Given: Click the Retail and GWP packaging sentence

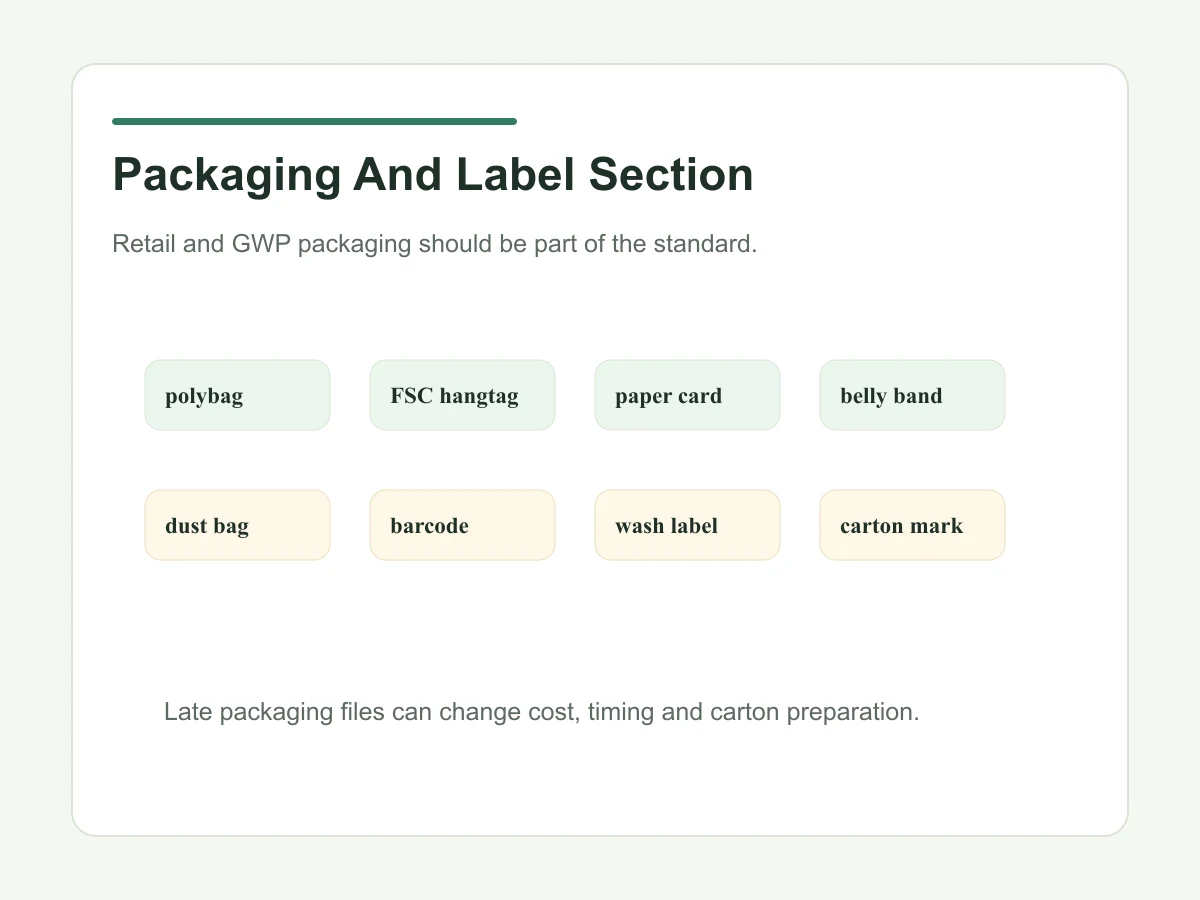Looking at the screenshot, I should tap(435, 244).
